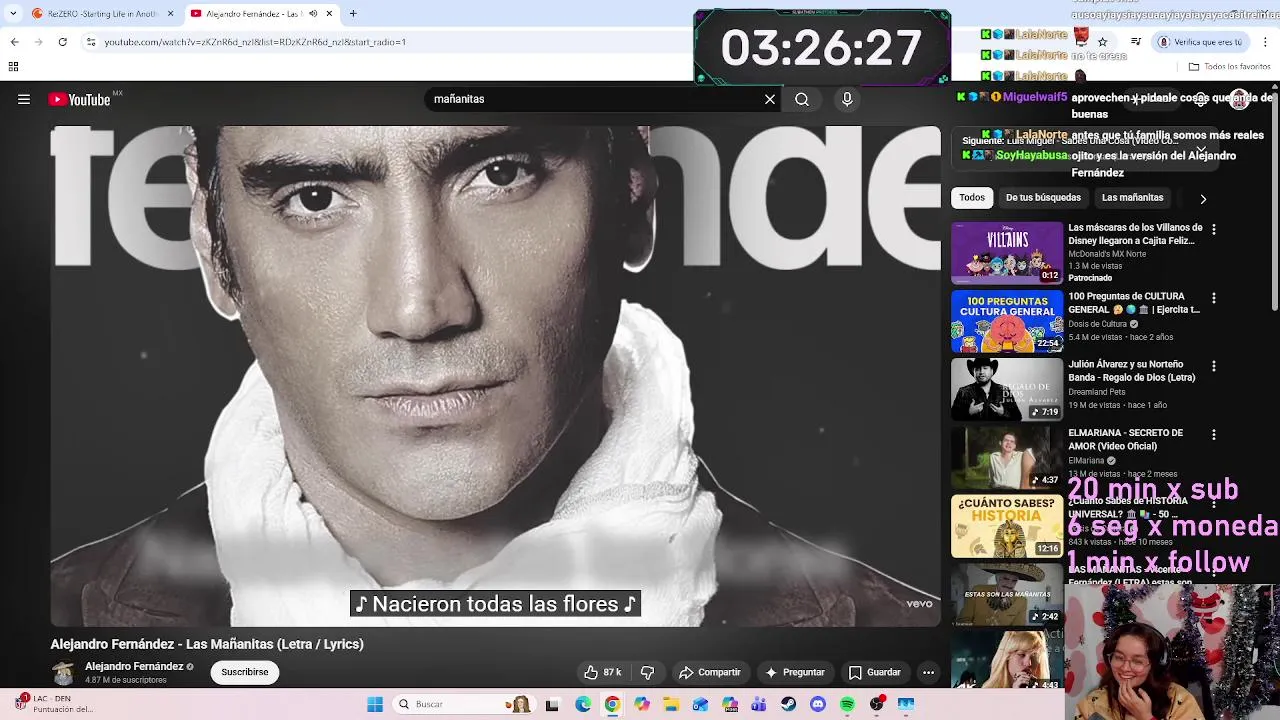The image size is (1280, 720).
Task: Close the Alejandro Fernández tab
Action: point(329,14)
